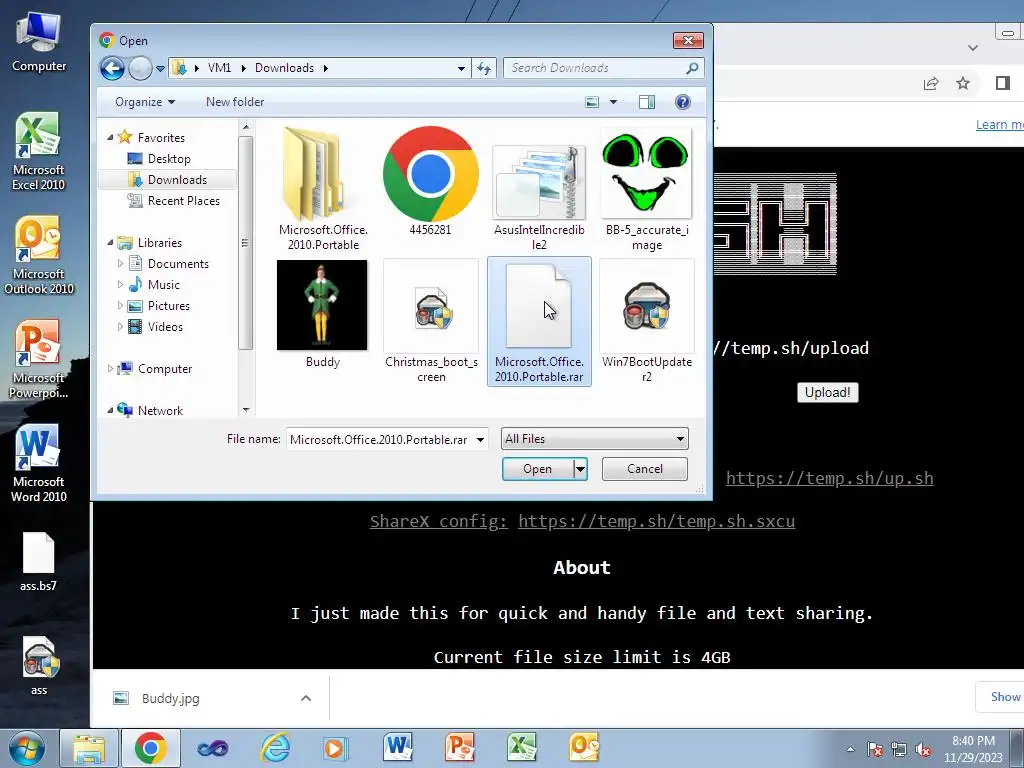Click the Search Downloads field
The width and height of the screenshot is (1024, 768).
click(x=603, y=68)
